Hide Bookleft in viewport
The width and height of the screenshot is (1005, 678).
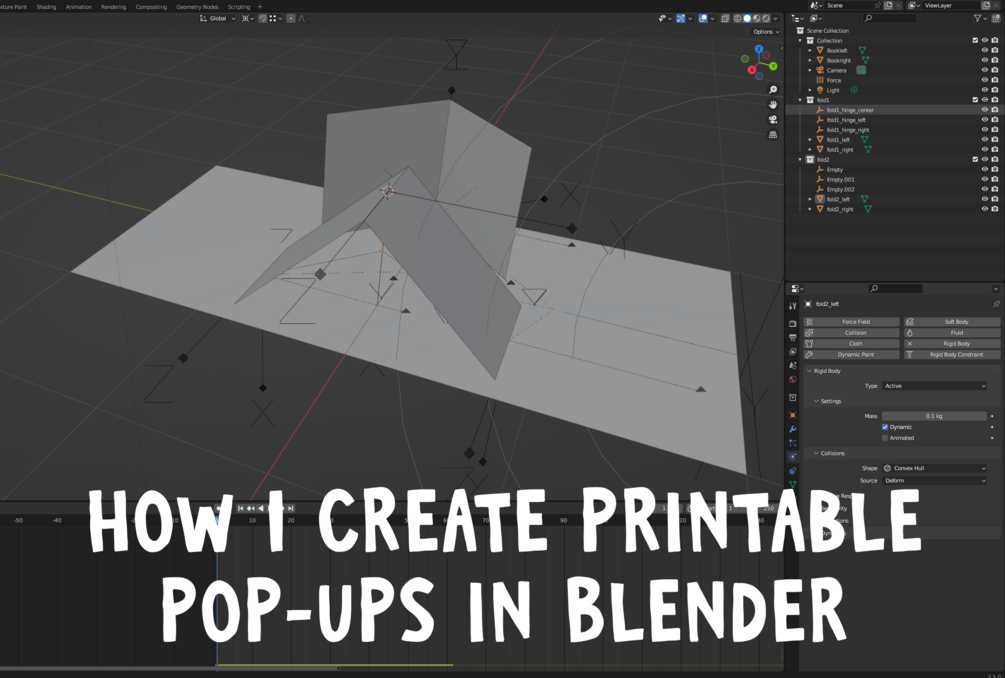[x=985, y=50]
